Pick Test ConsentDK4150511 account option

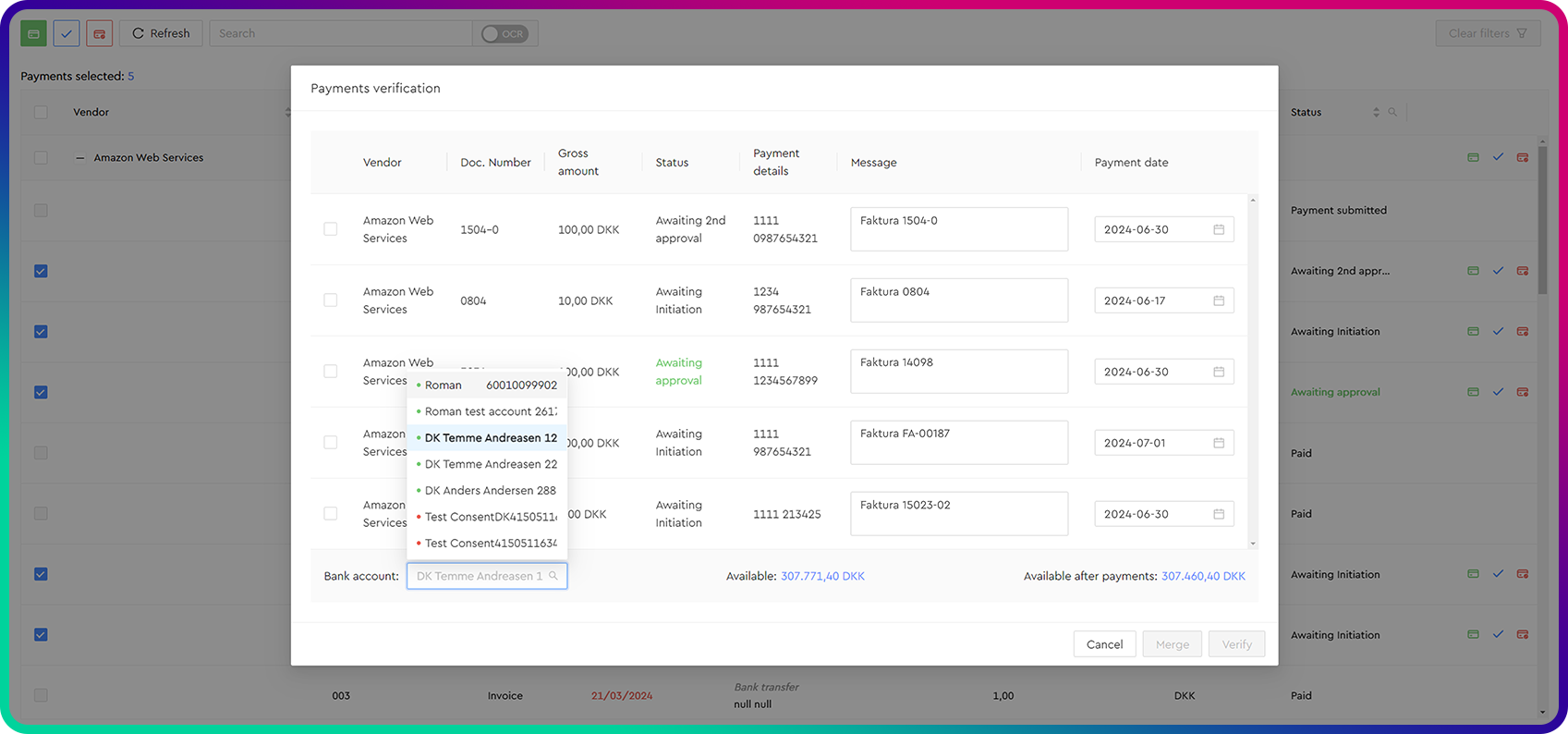[487, 517]
